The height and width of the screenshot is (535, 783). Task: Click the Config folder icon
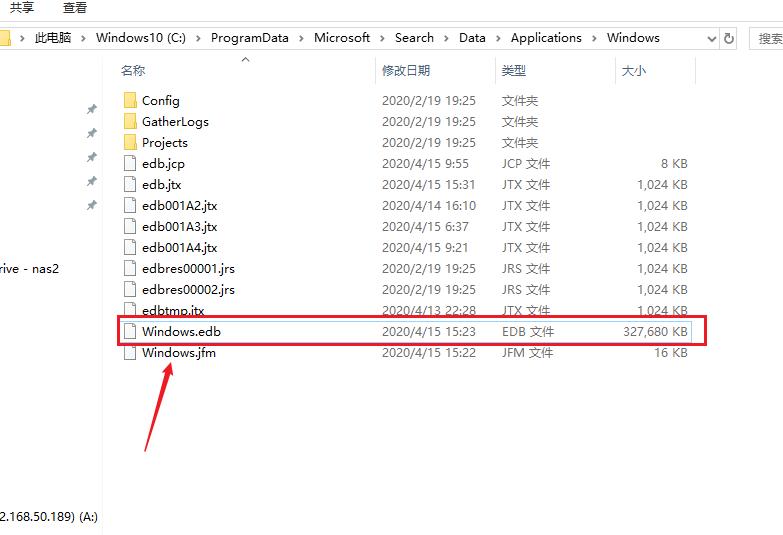point(130,100)
